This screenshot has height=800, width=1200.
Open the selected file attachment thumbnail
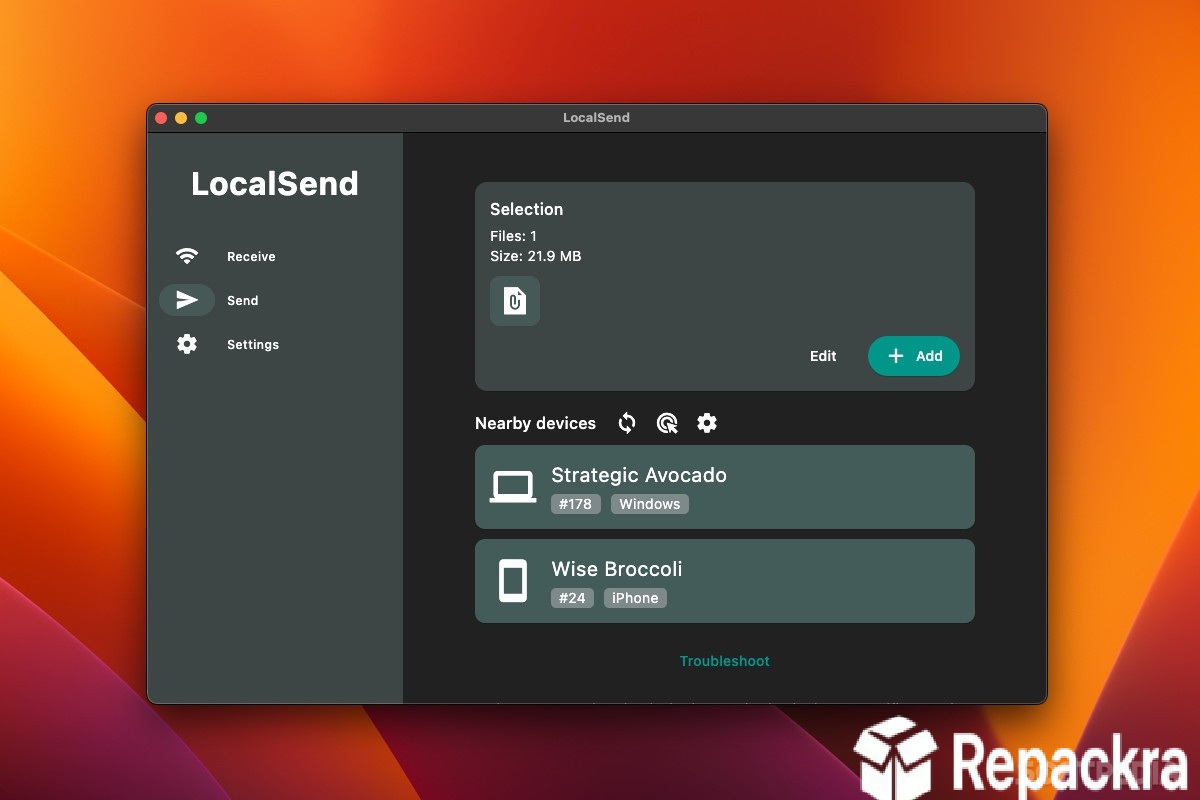pyautogui.click(x=515, y=301)
